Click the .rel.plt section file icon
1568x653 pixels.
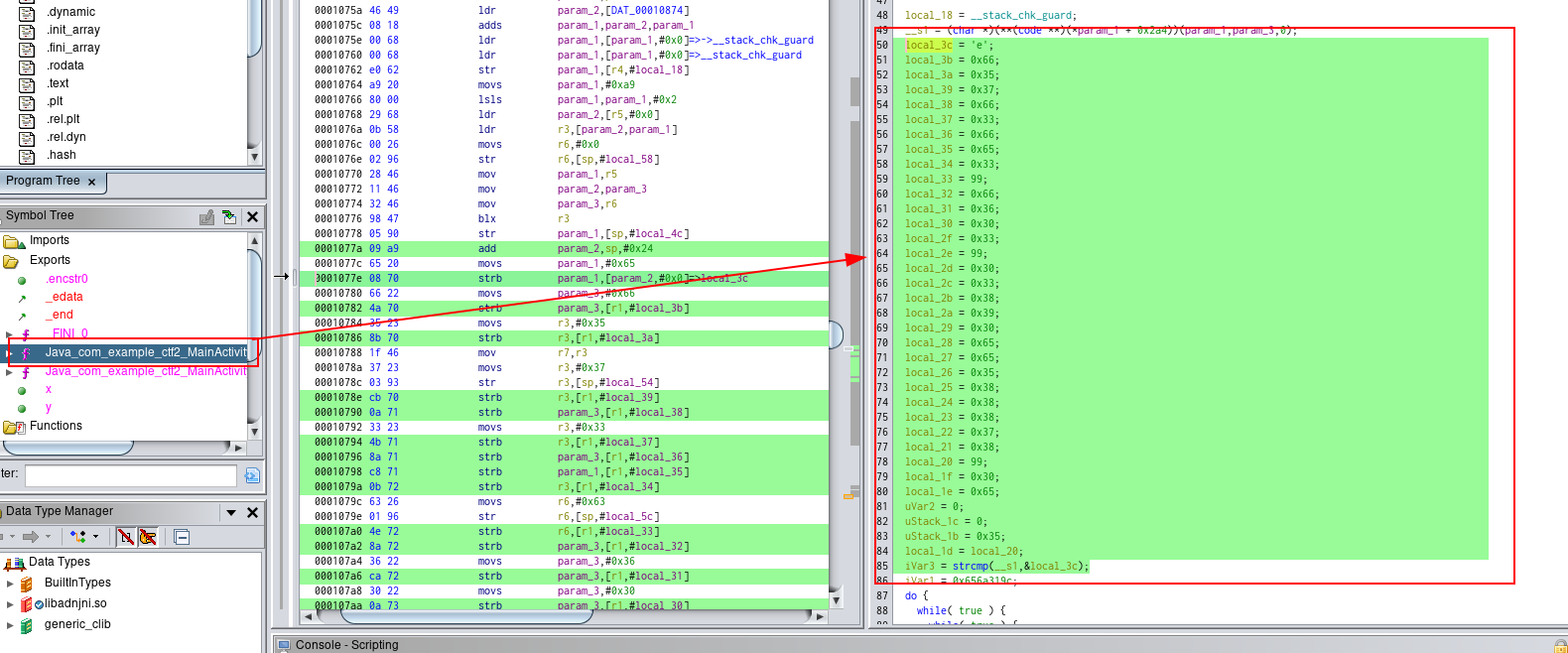28,119
